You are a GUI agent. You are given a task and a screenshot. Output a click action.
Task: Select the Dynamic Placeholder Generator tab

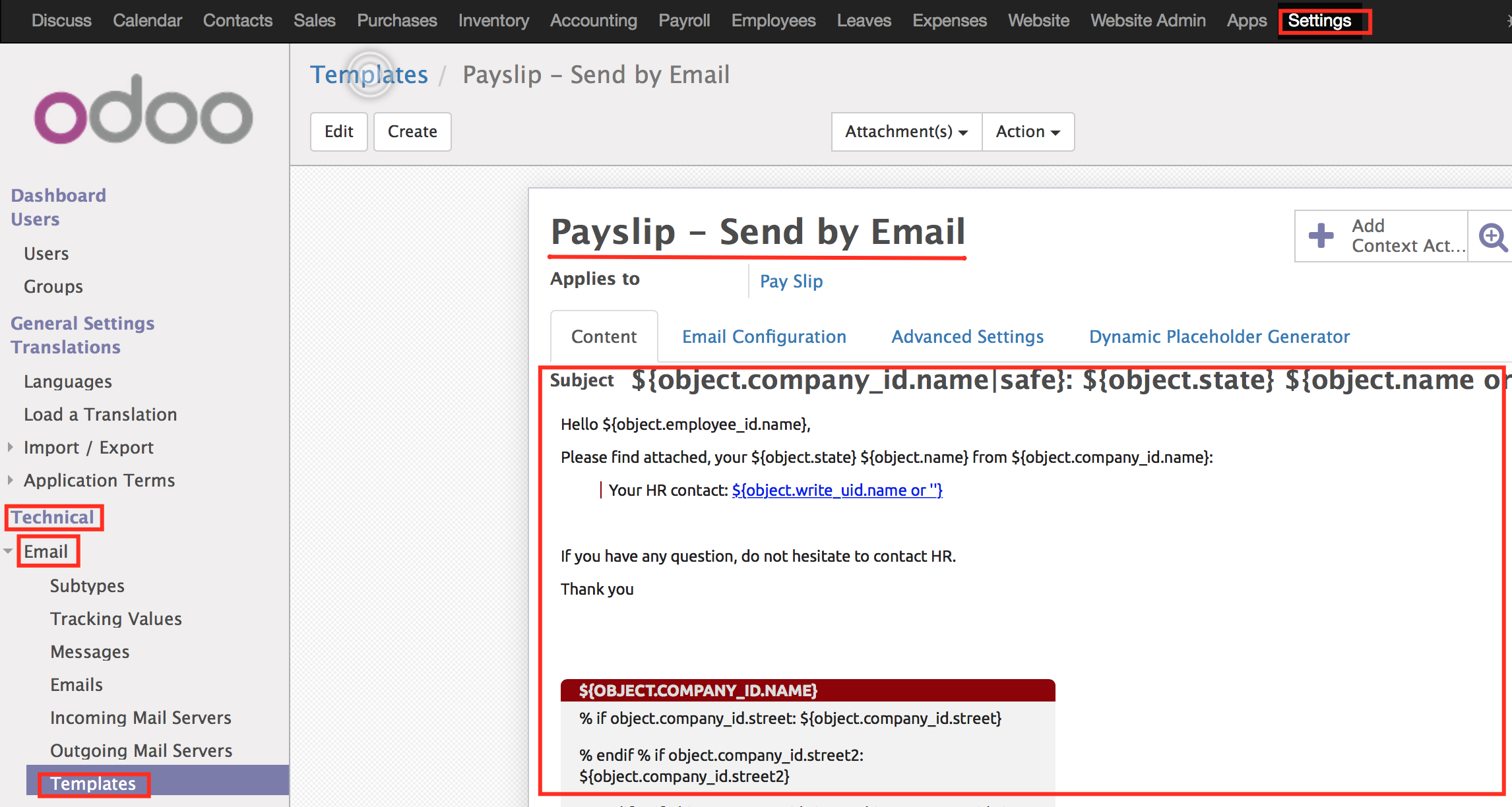pos(1219,336)
